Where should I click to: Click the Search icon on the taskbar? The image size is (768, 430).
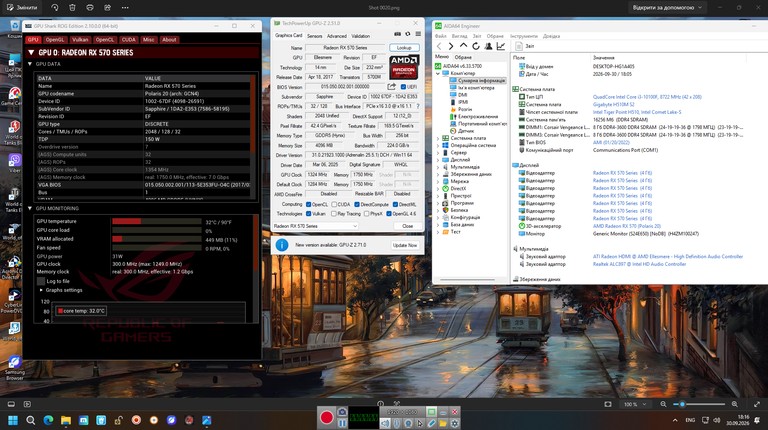coord(30,420)
